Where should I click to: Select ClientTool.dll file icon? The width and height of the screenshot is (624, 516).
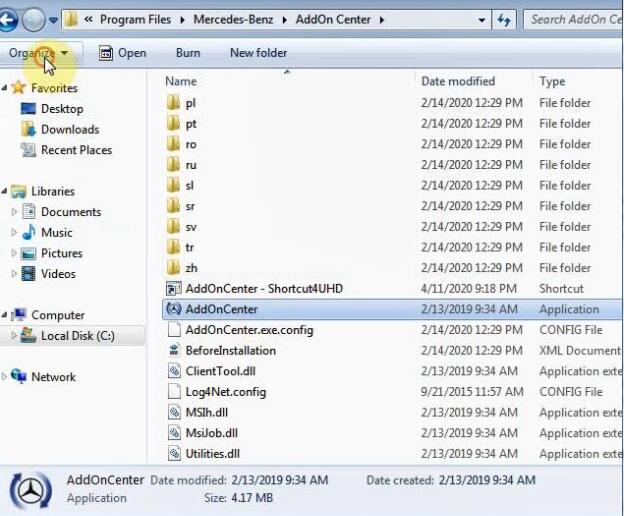point(174,371)
